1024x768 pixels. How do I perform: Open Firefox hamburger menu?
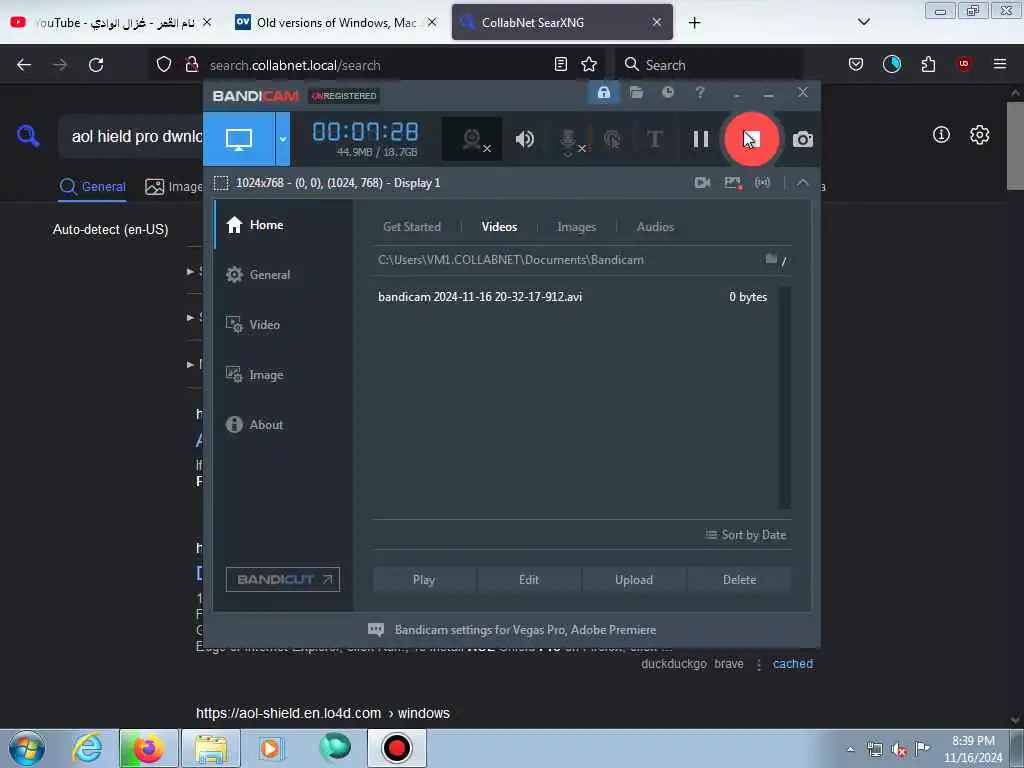tap(1000, 64)
